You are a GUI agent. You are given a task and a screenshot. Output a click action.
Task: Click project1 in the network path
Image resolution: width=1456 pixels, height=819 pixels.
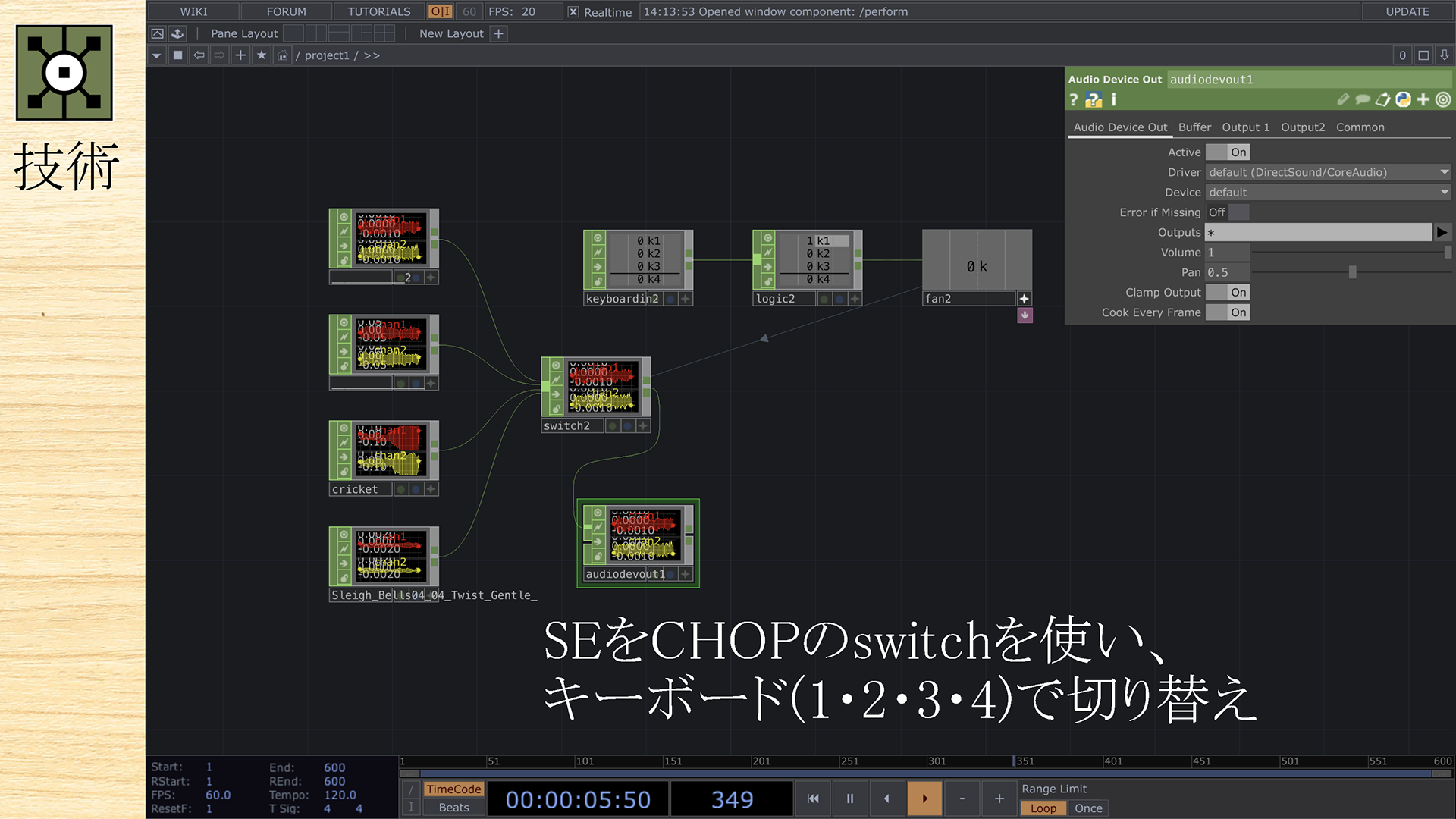point(327,55)
